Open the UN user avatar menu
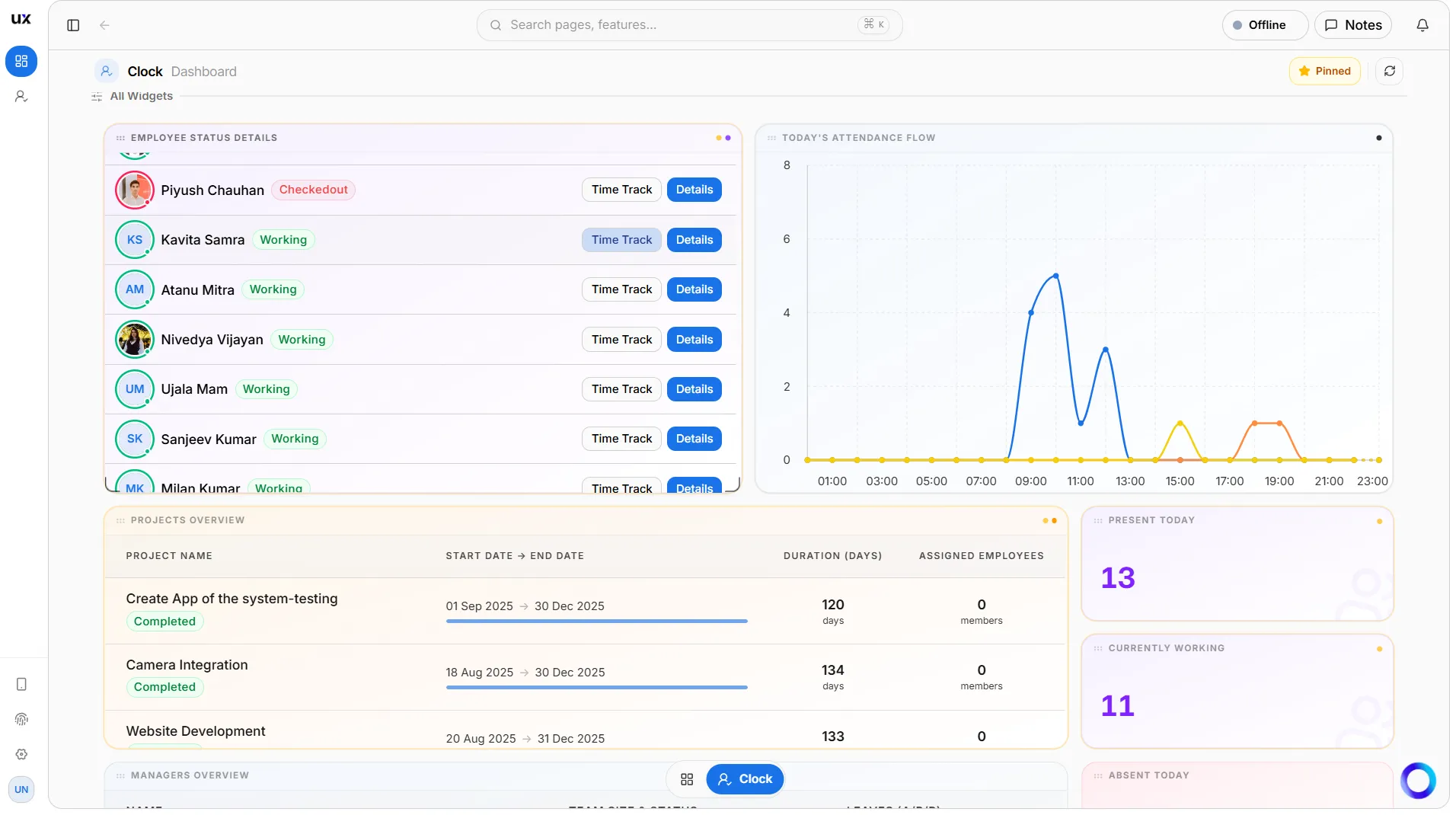The image size is (1456, 815). tap(21, 788)
